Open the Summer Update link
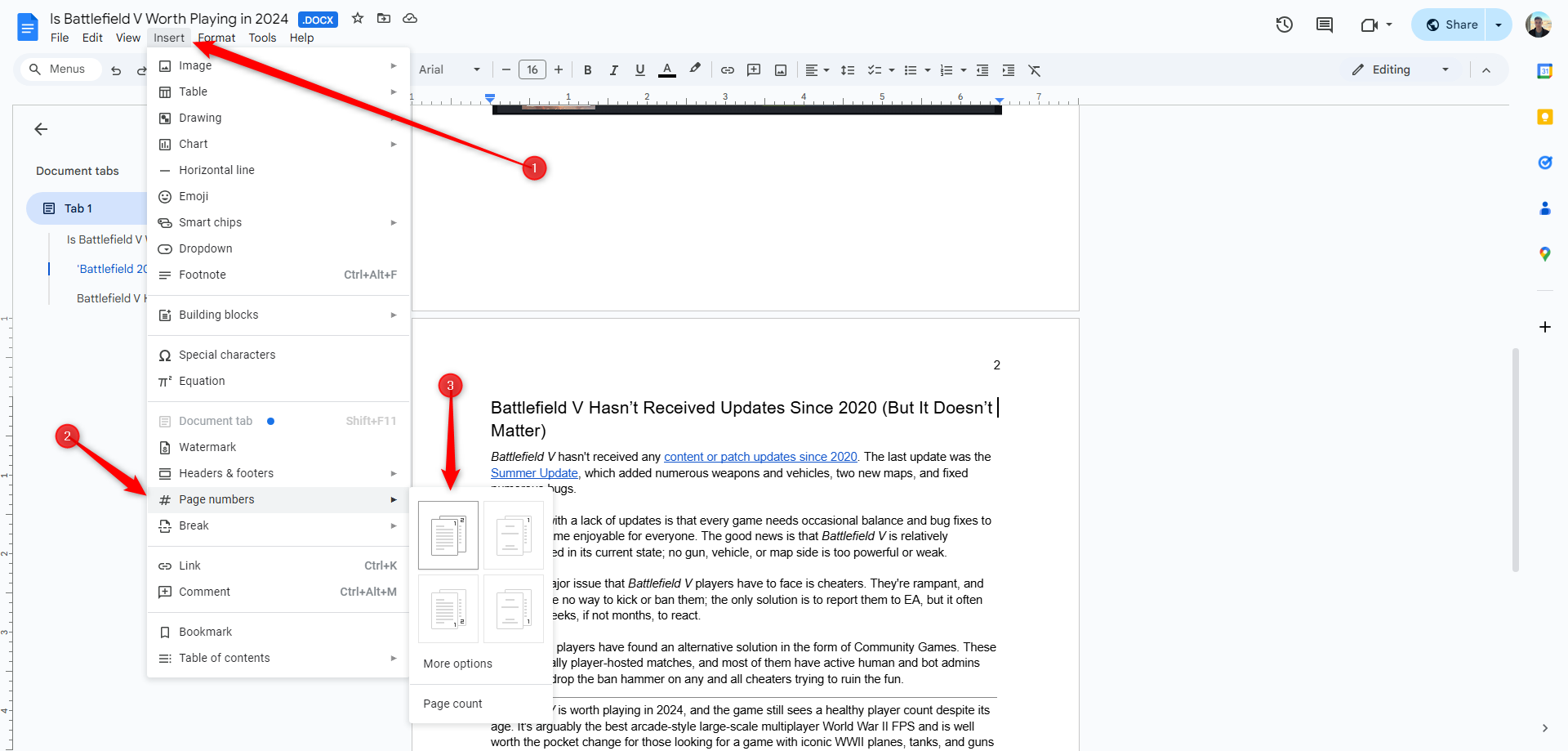 click(534, 473)
